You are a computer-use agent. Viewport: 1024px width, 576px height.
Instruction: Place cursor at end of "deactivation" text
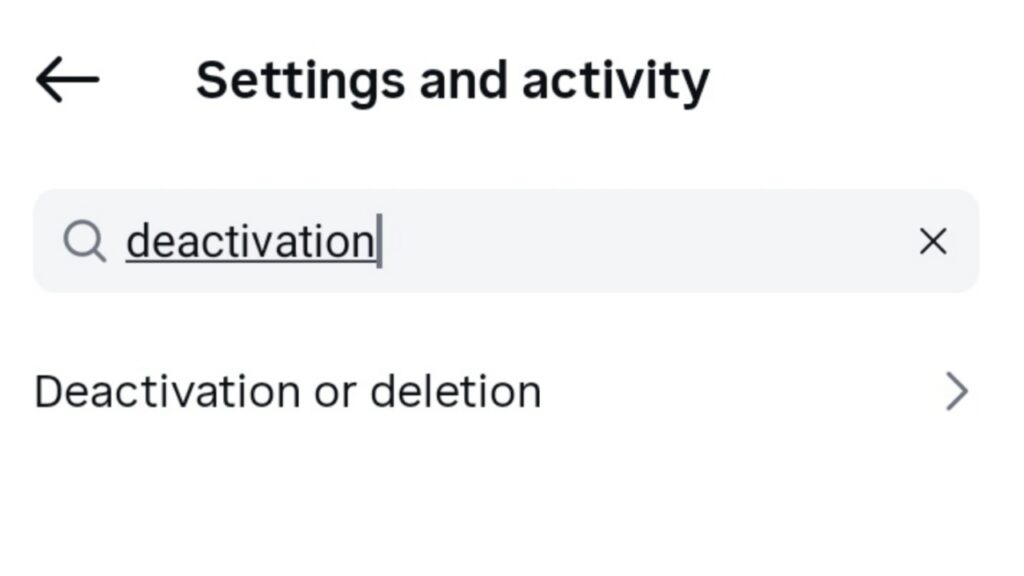point(377,241)
